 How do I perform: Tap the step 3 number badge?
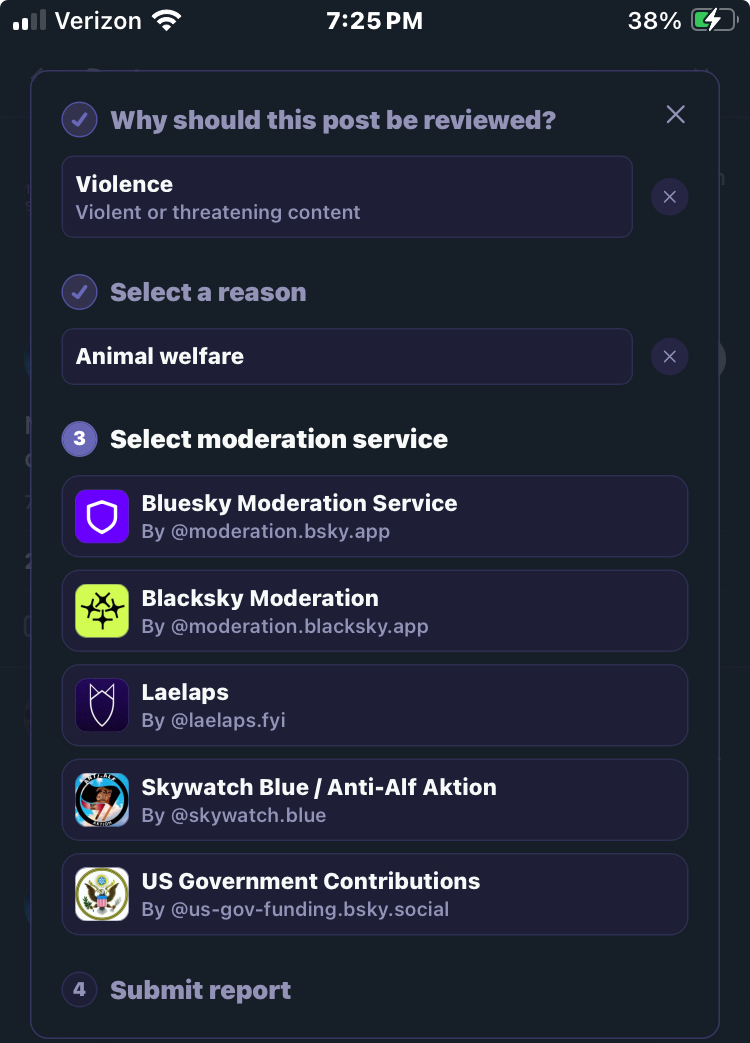pos(79,439)
